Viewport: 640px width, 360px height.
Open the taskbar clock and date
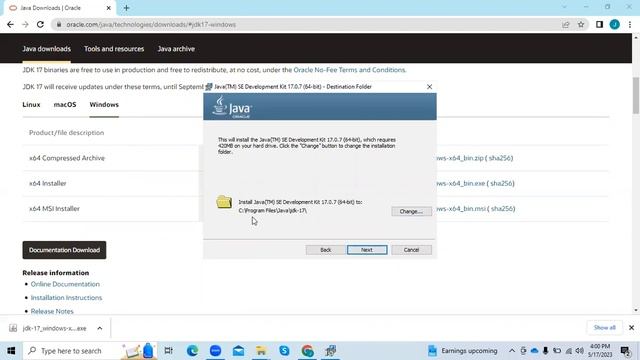pyautogui.click(x=600, y=351)
